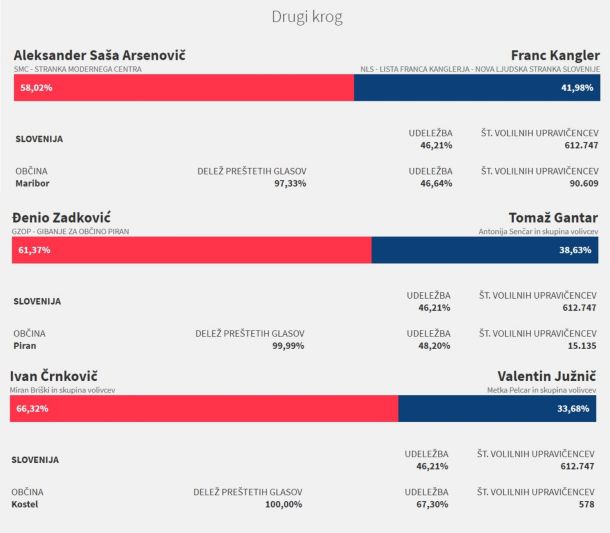Open candidate Tomaž Gantar
This screenshot has height=533, width=610.
552,218
